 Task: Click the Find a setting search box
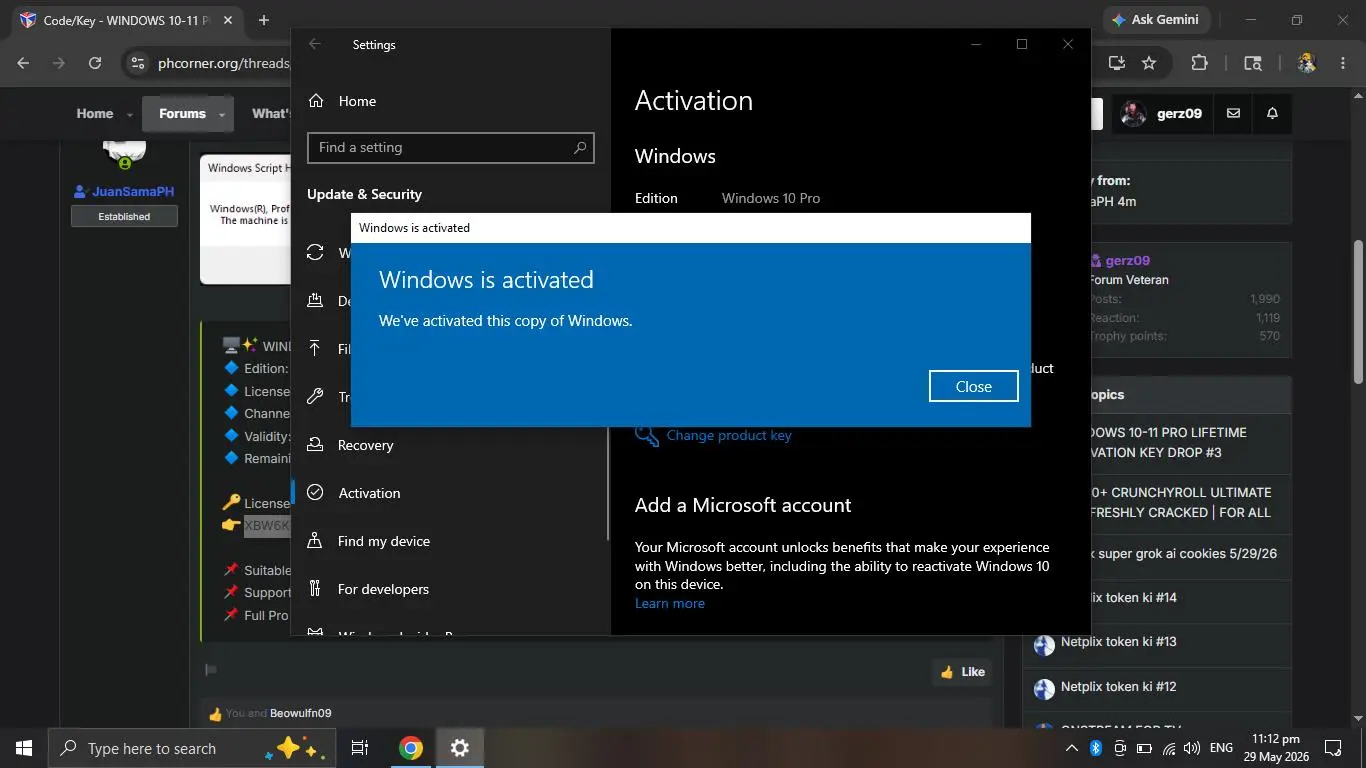[x=450, y=147]
